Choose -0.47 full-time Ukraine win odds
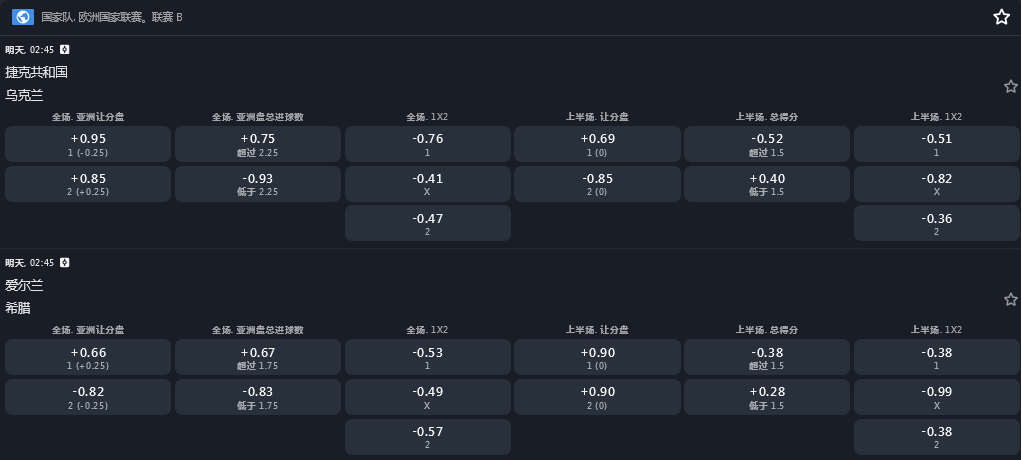Screen dimensions: 1022x460 pyautogui.click(x=428, y=223)
